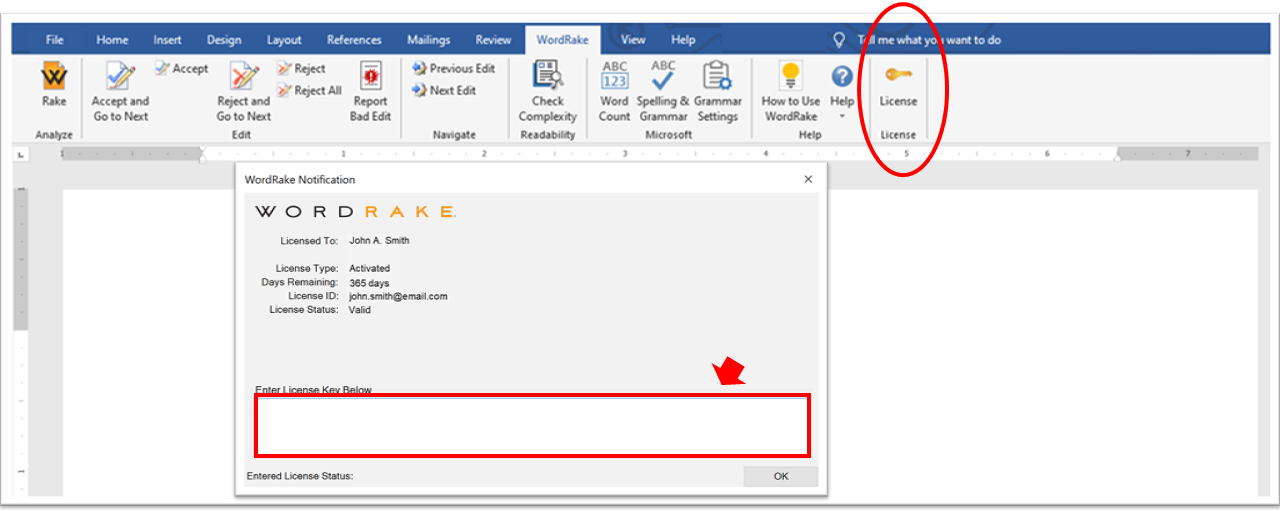Expand the Help dropdown in ribbon

[x=842, y=92]
